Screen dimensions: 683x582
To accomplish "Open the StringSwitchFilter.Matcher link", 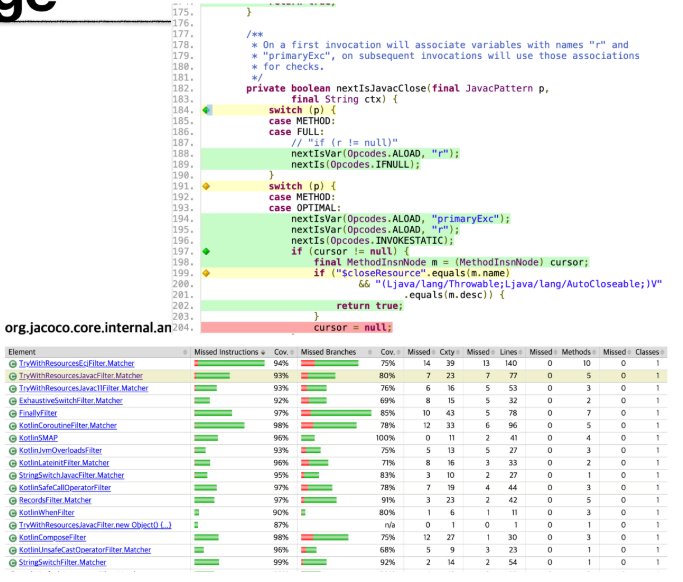I will [62, 563].
